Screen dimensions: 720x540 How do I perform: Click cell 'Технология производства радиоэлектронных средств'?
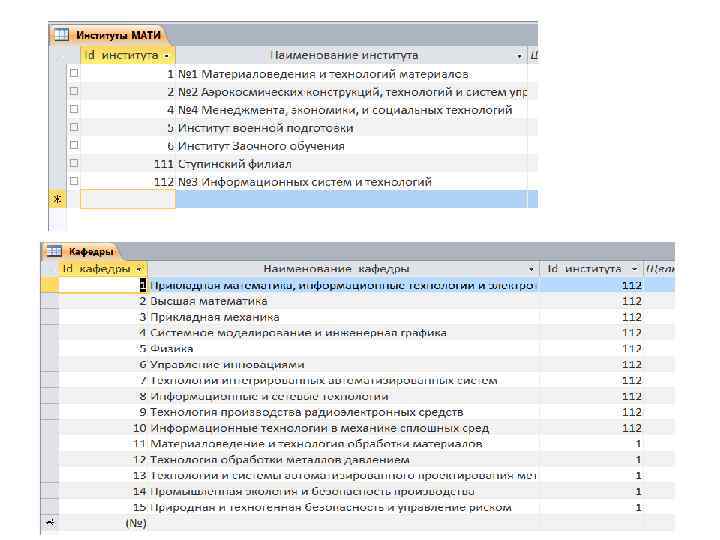tap(343, 412)
